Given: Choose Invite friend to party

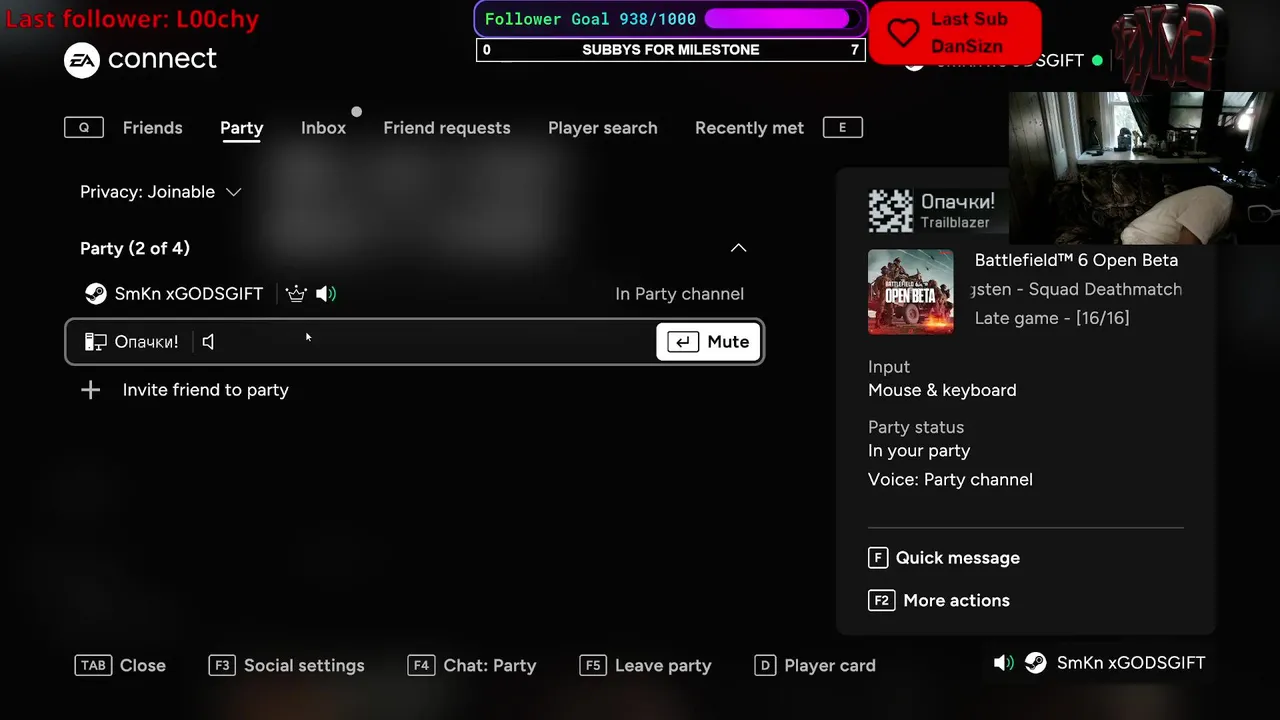Looking at the screenshot, I should coord(205,390).
